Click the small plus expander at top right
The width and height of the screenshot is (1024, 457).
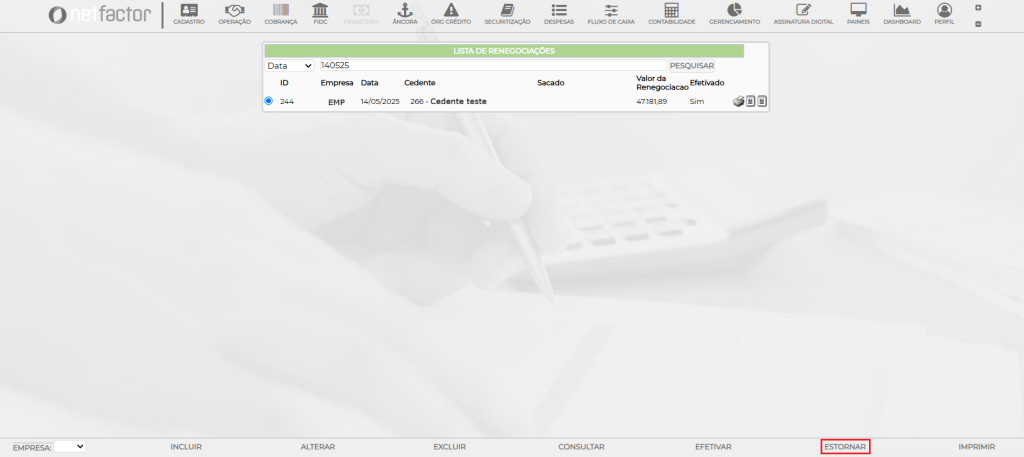977,8
